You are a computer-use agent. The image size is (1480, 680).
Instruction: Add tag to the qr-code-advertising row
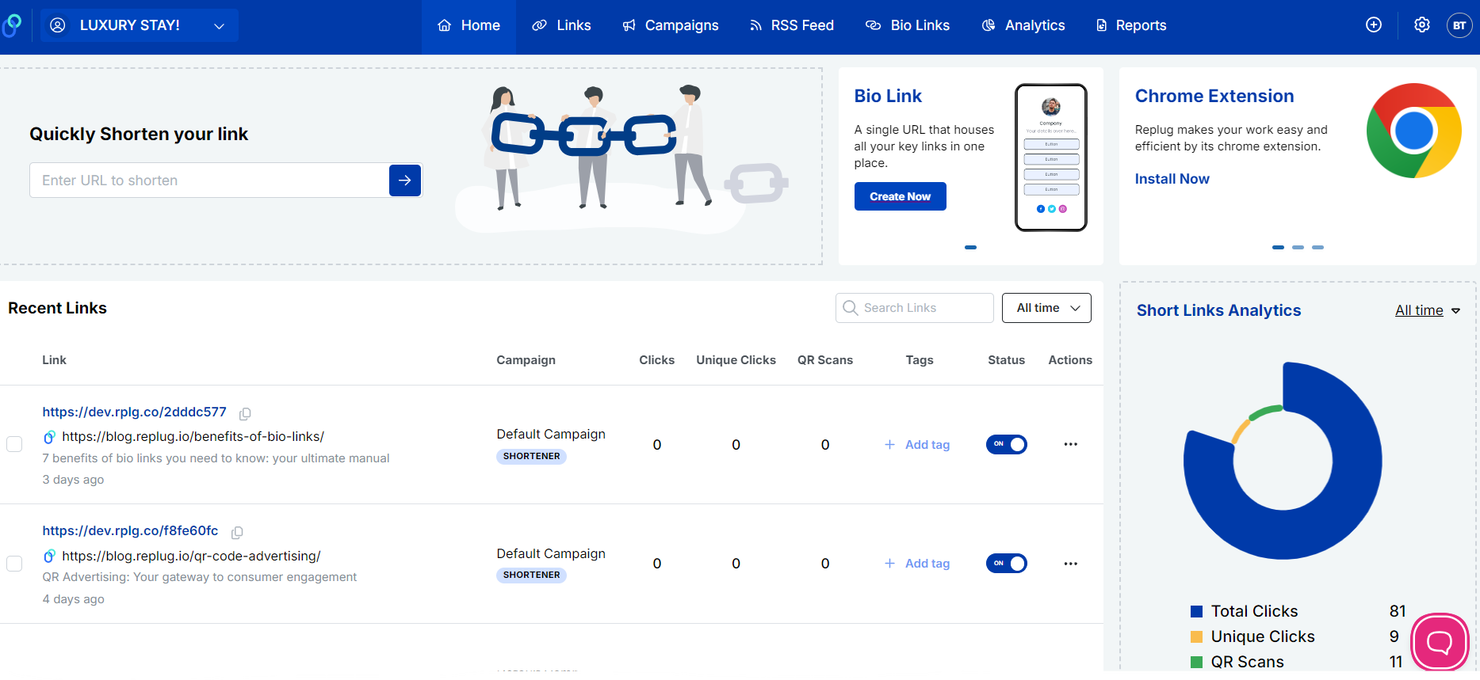pos(917,564)
